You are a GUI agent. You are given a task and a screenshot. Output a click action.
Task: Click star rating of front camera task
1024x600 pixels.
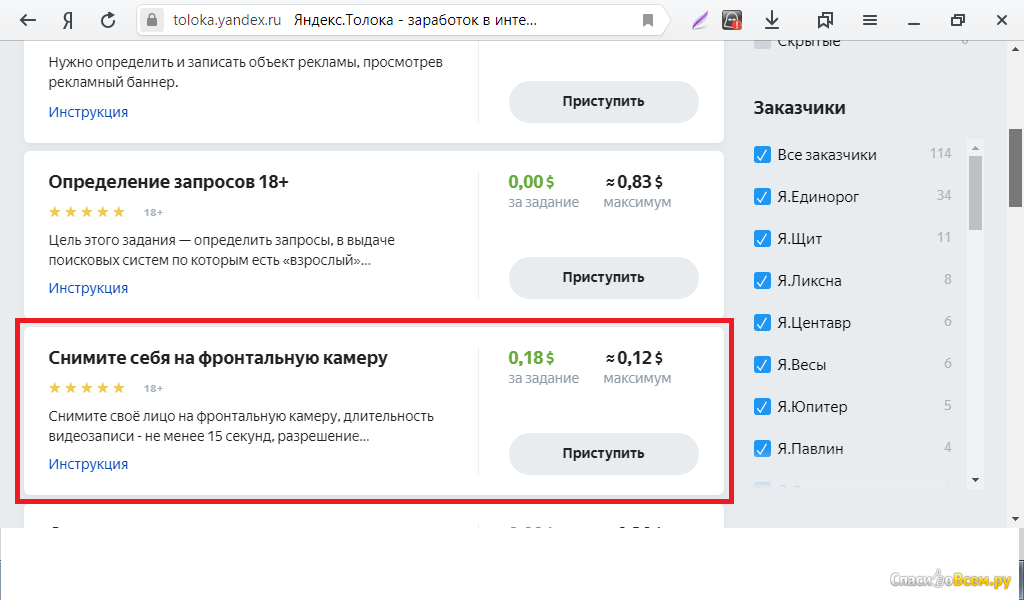tap(87, 388)
